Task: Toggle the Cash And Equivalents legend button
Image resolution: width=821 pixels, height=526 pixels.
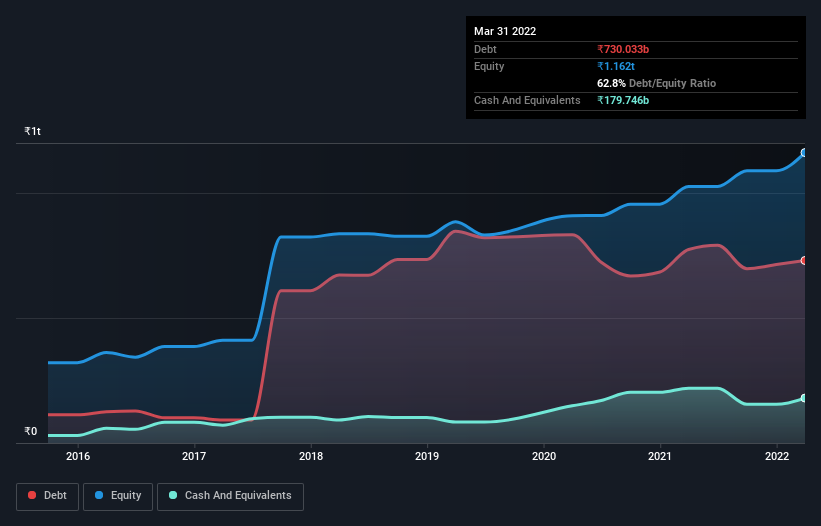Action: [x=230, y=496]
